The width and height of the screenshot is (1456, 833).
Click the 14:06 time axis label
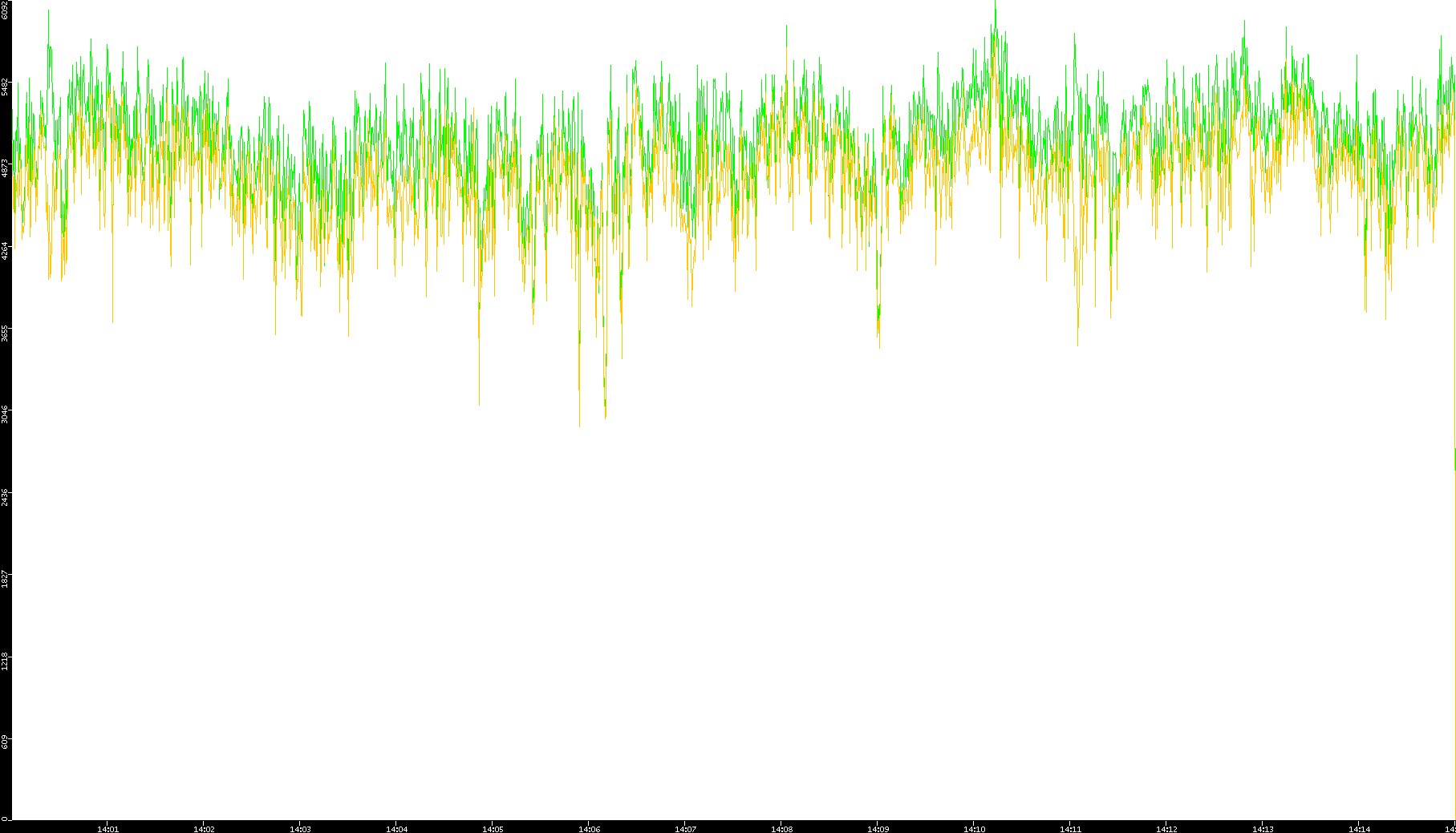[x=589, y=829]
